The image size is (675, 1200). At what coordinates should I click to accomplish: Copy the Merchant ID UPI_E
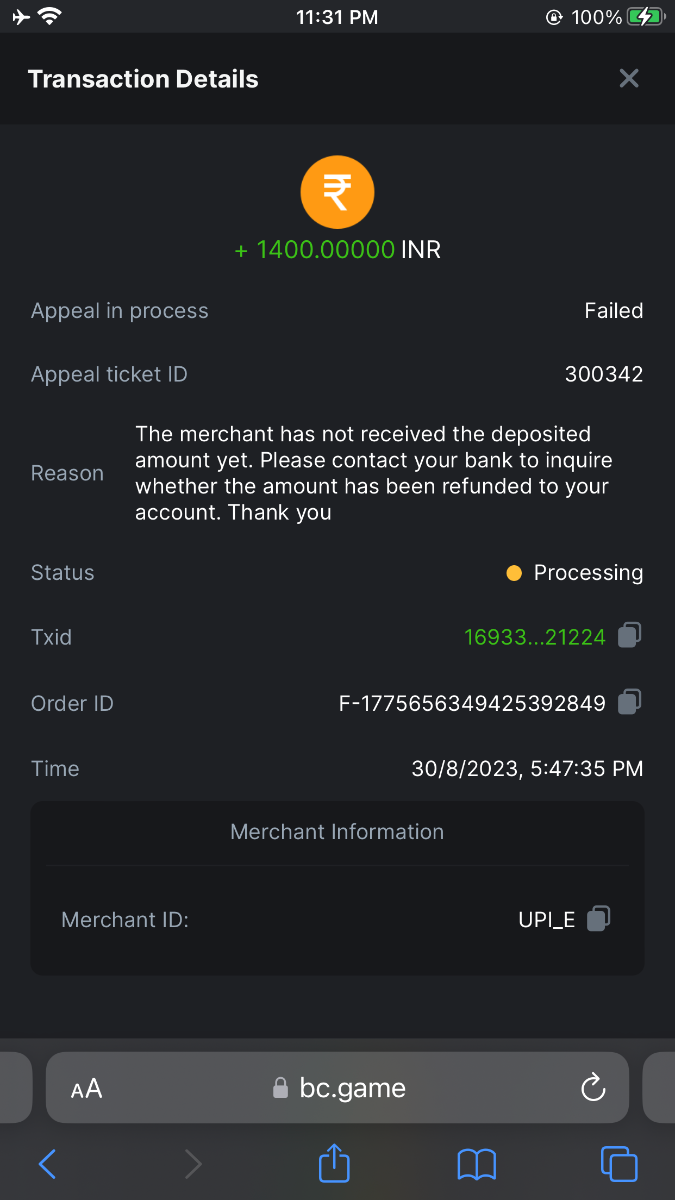[x=598, y=918]
